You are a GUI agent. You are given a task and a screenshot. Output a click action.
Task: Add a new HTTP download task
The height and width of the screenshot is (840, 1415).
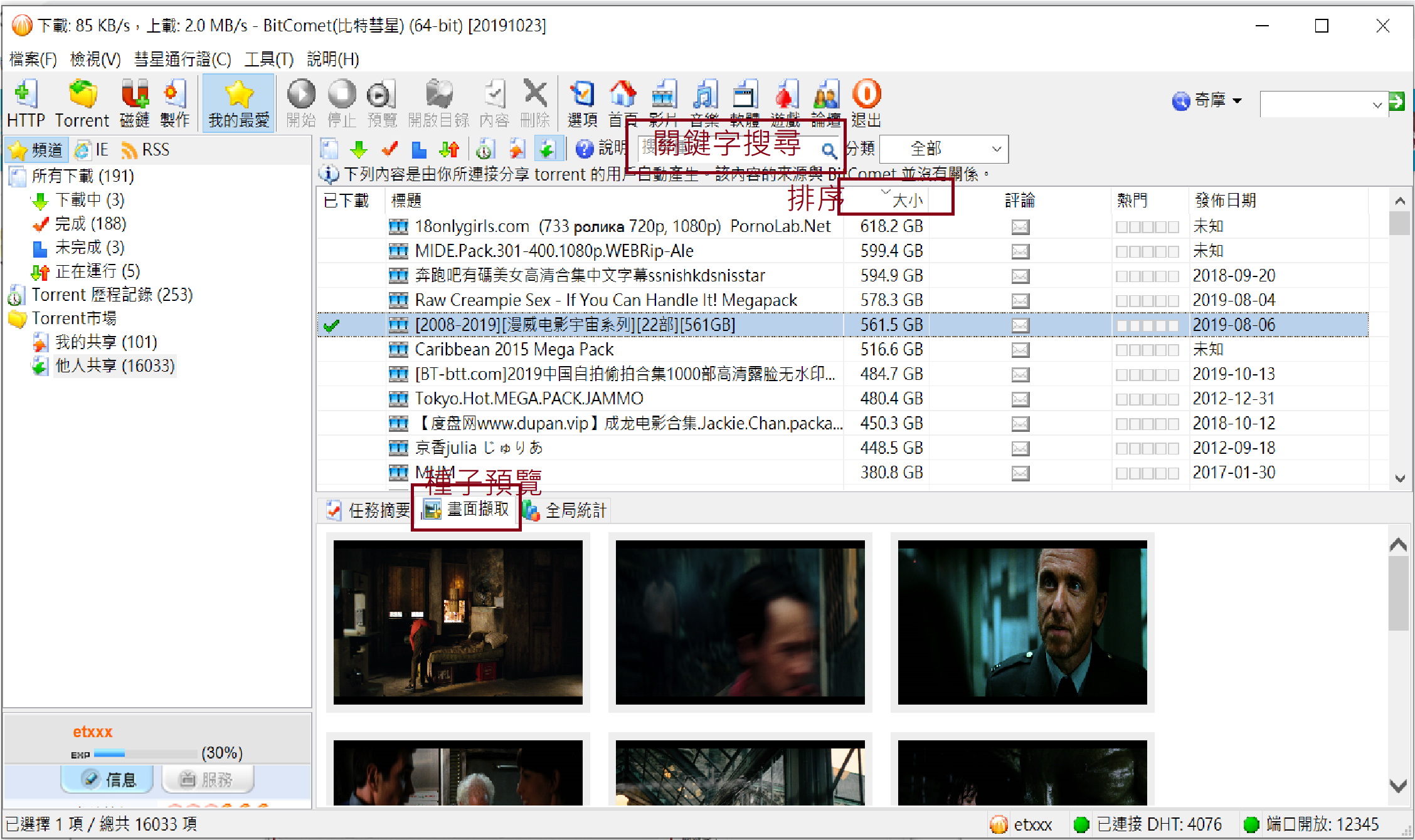tap(26, 104)
